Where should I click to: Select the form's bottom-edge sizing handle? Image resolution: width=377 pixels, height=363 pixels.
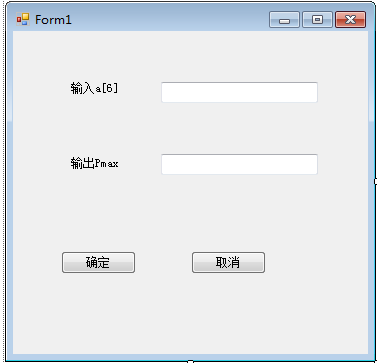point(190,361)
